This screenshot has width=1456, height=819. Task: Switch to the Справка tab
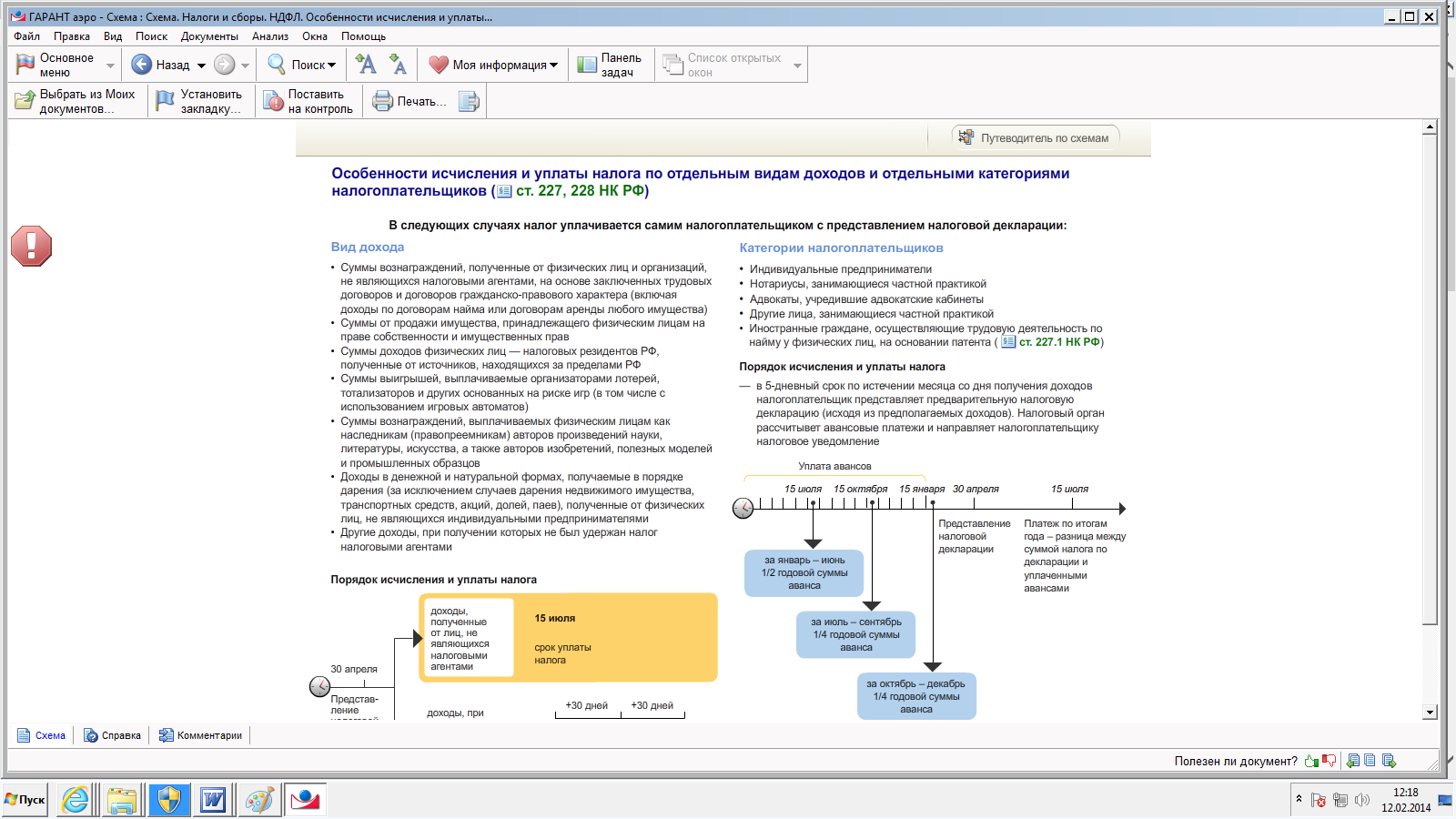click(x=112, y=735)
